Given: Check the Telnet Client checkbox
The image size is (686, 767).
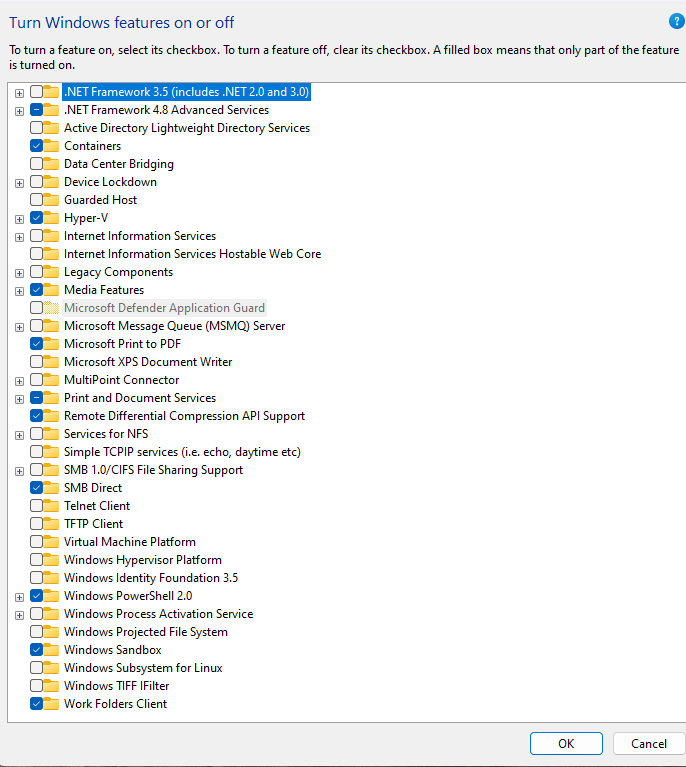Looking at the screenshot, I should 36,506.
